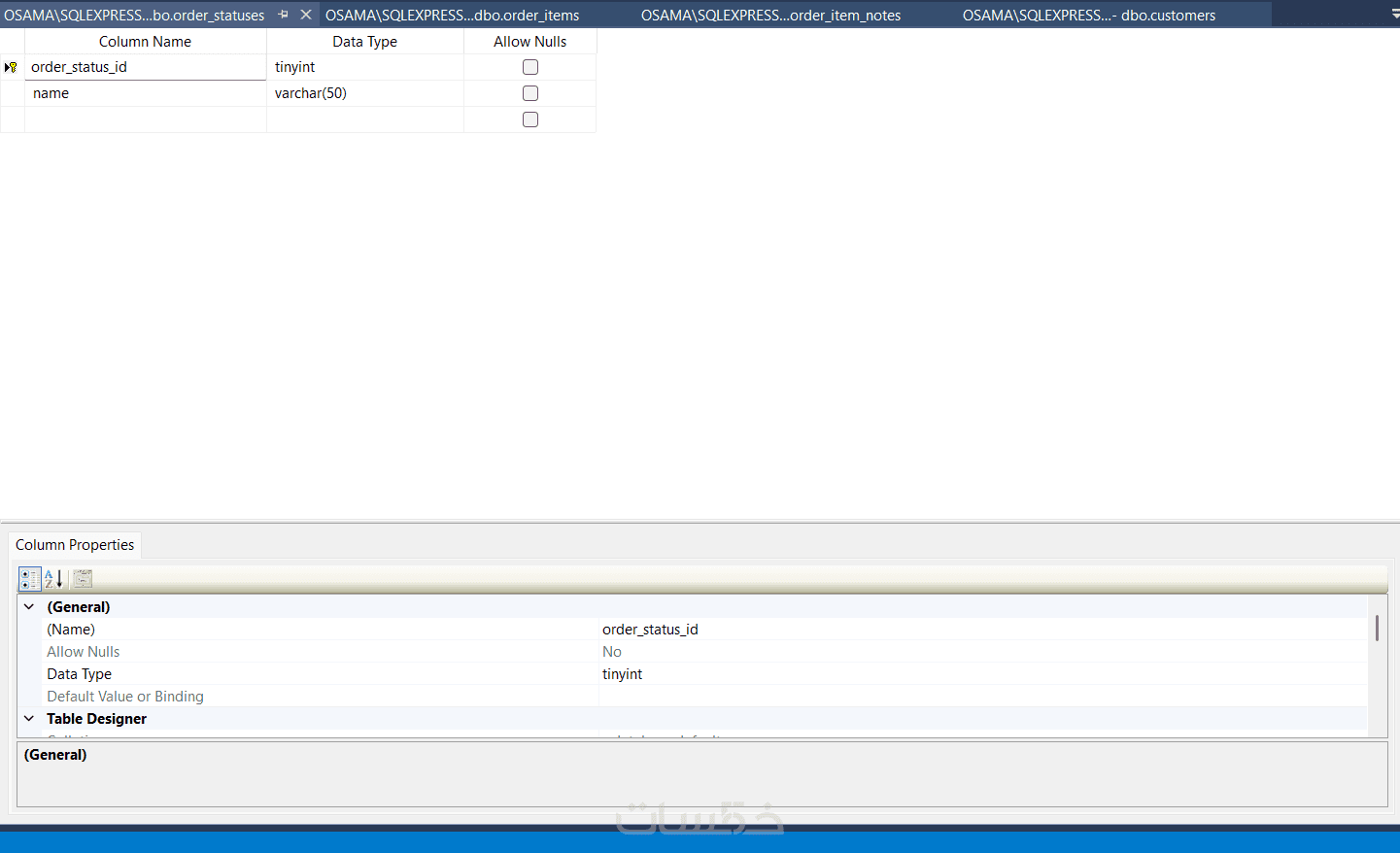Select the order_statuses tab

tap(134, 15)
